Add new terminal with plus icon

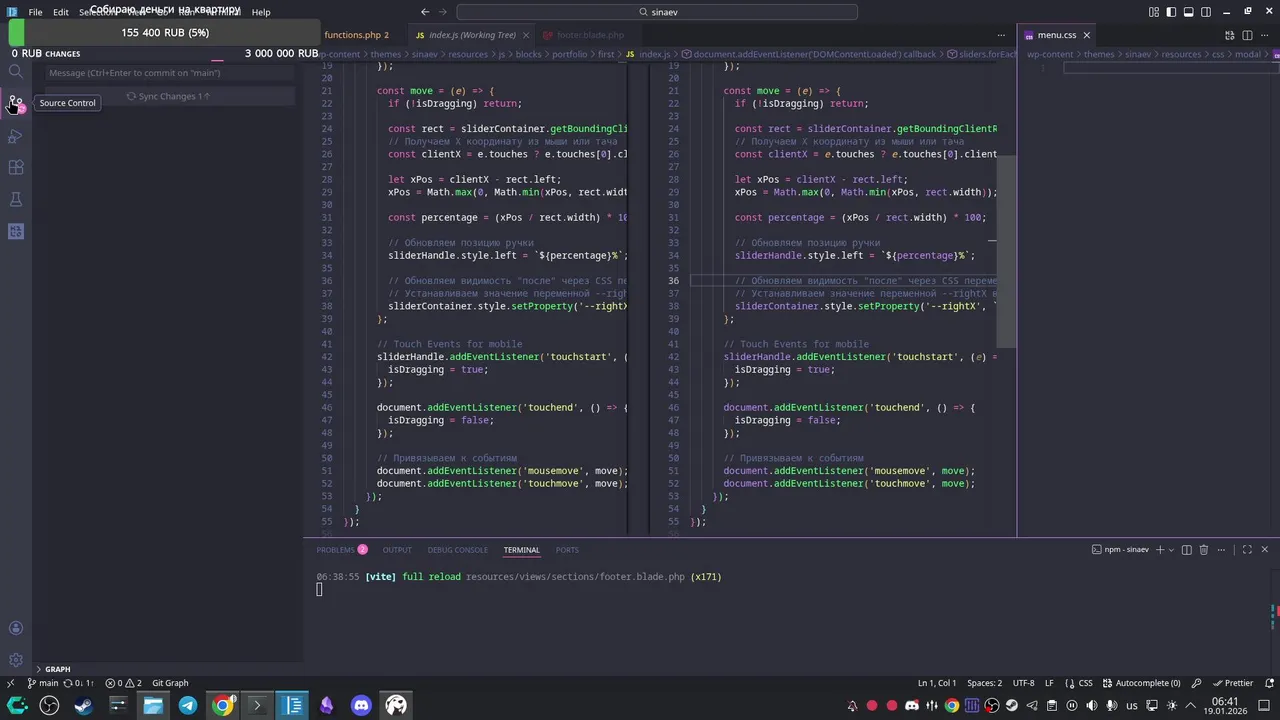pos(1160,550)
